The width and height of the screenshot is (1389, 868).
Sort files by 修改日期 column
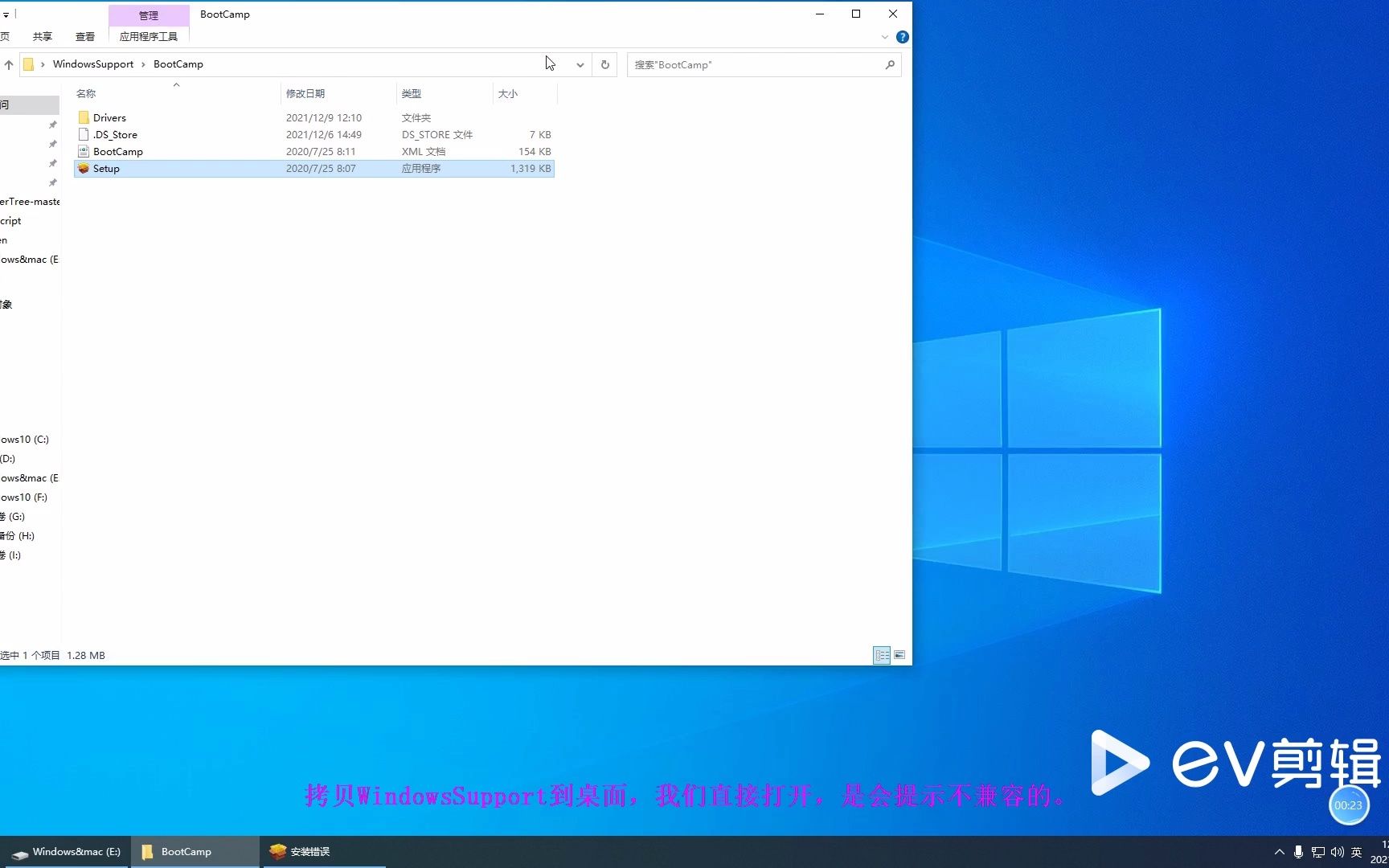(305, 94)
